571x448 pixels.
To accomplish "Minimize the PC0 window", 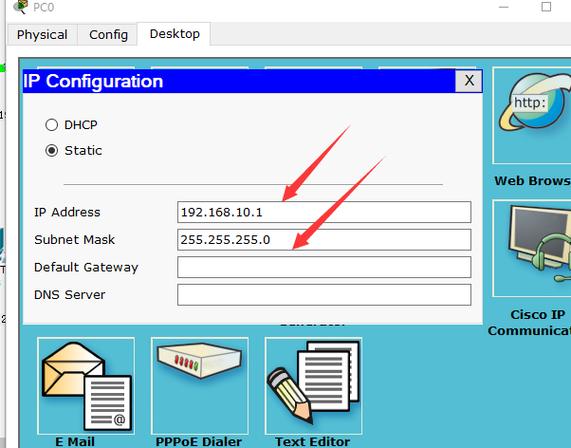I will pyautogui.click(x=504, y=7).
